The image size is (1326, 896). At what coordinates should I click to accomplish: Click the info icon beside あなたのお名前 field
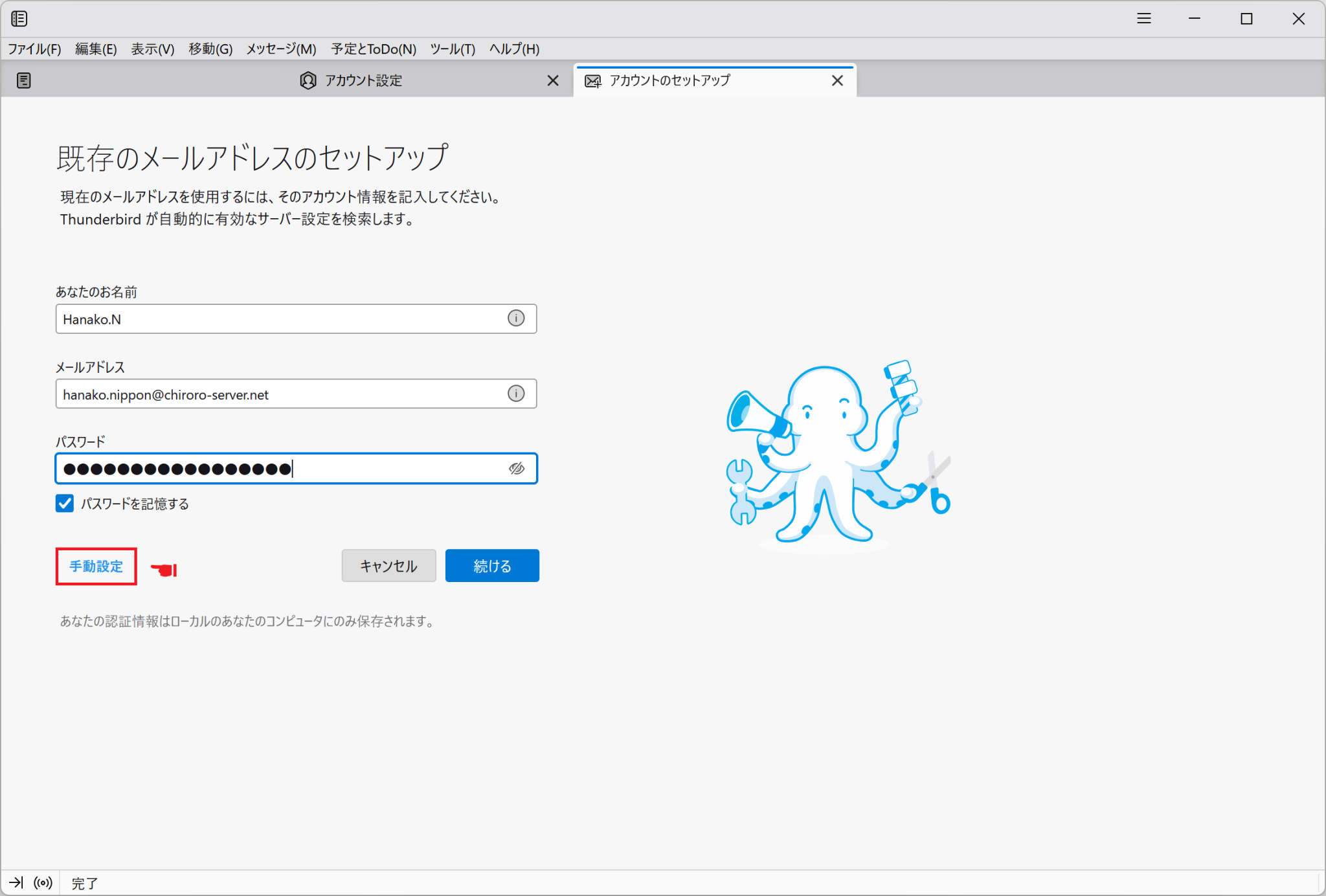[516, 319]
